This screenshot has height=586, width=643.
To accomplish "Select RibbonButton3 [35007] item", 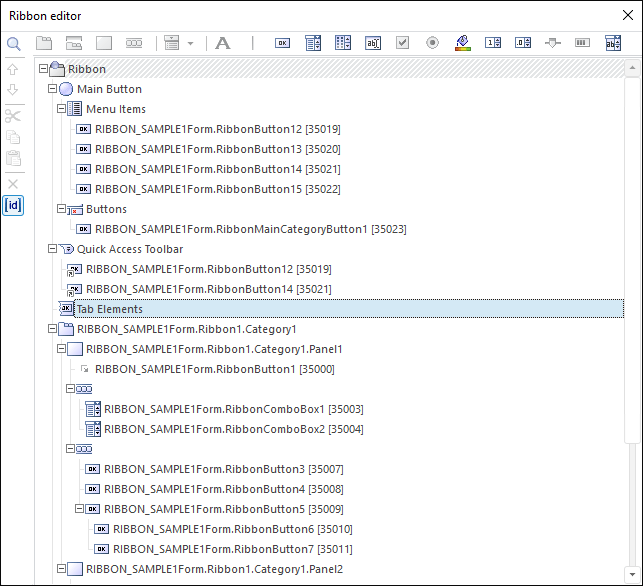I will click(x=224, y=469).
